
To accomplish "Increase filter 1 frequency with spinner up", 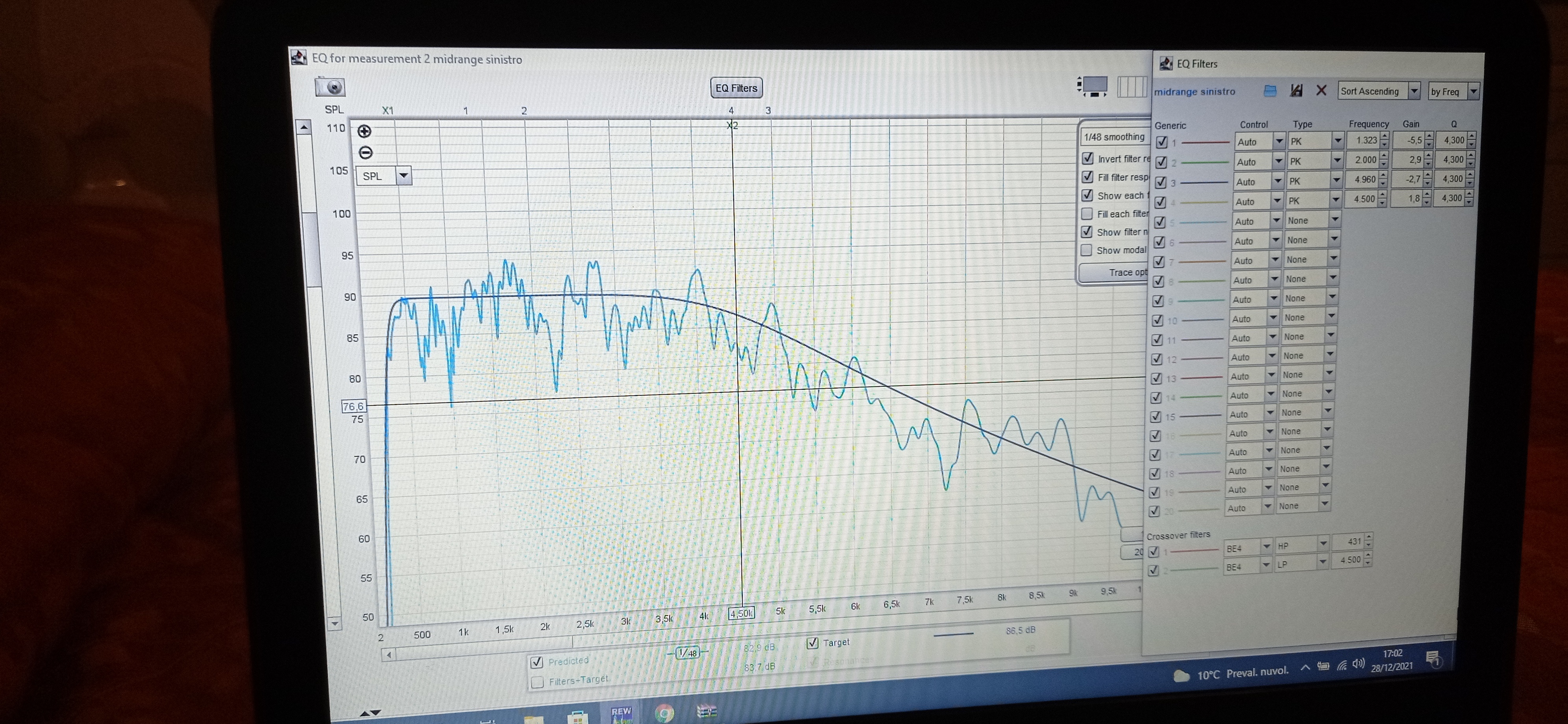I will (1385, 136).
